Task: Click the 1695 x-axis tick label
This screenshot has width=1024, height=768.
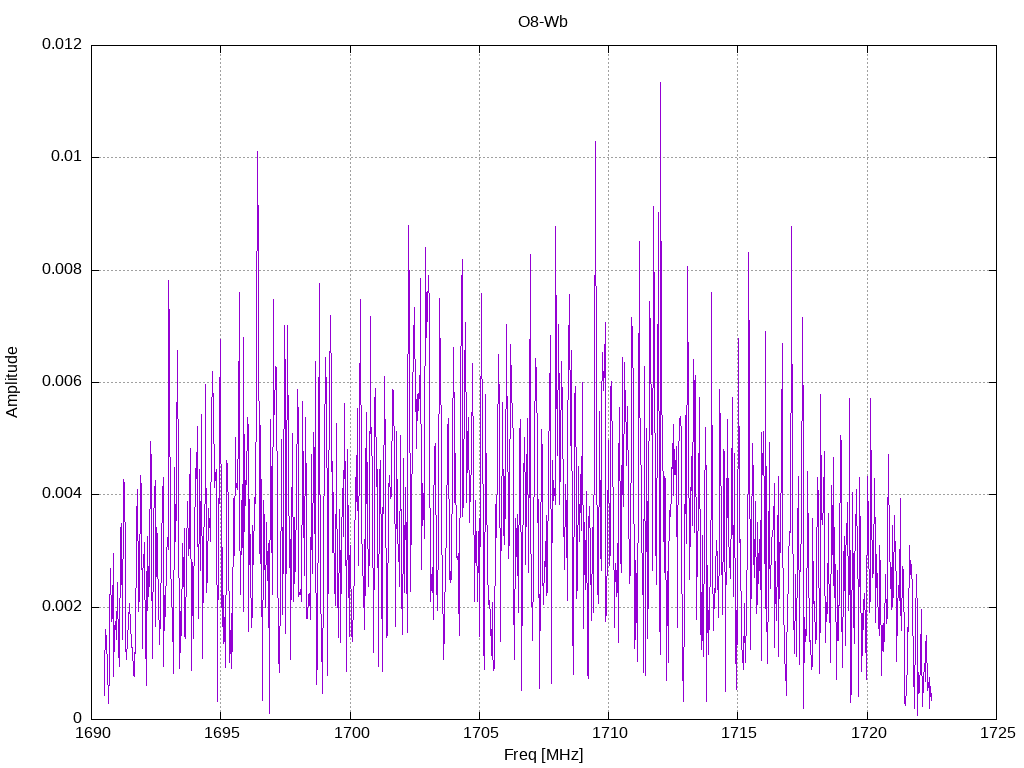Action: pos(221,733)
